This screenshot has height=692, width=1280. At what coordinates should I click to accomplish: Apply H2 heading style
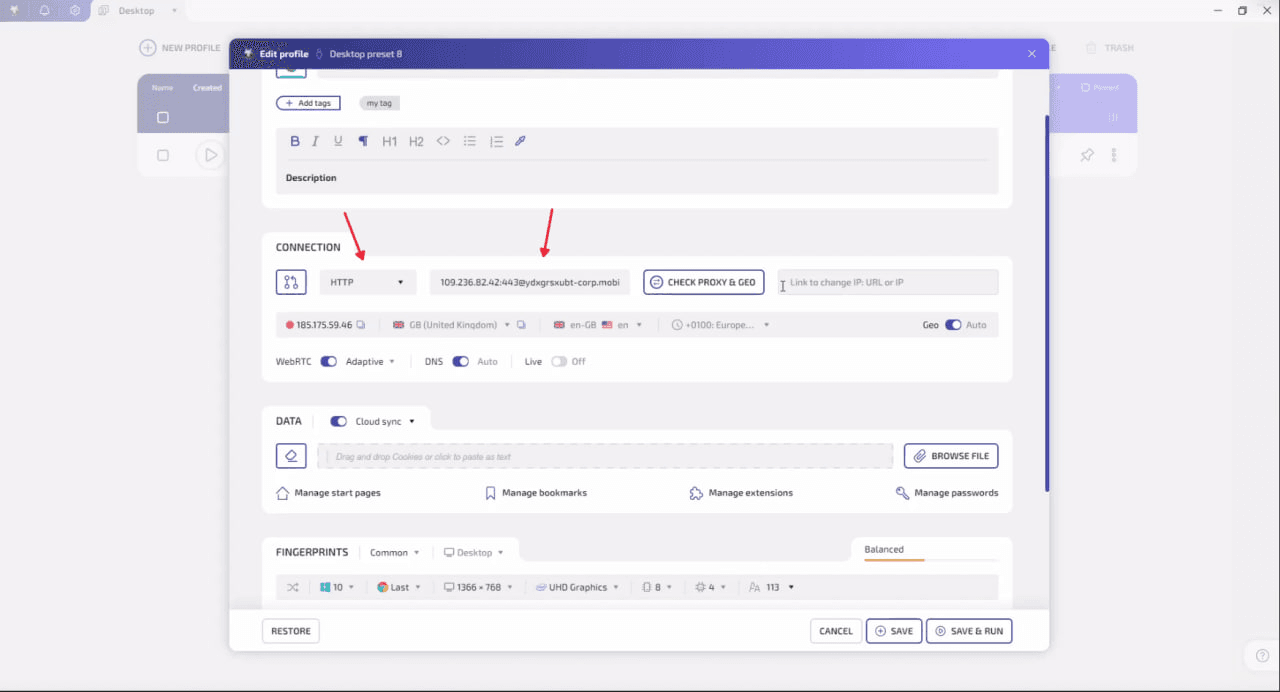(416, 141)
